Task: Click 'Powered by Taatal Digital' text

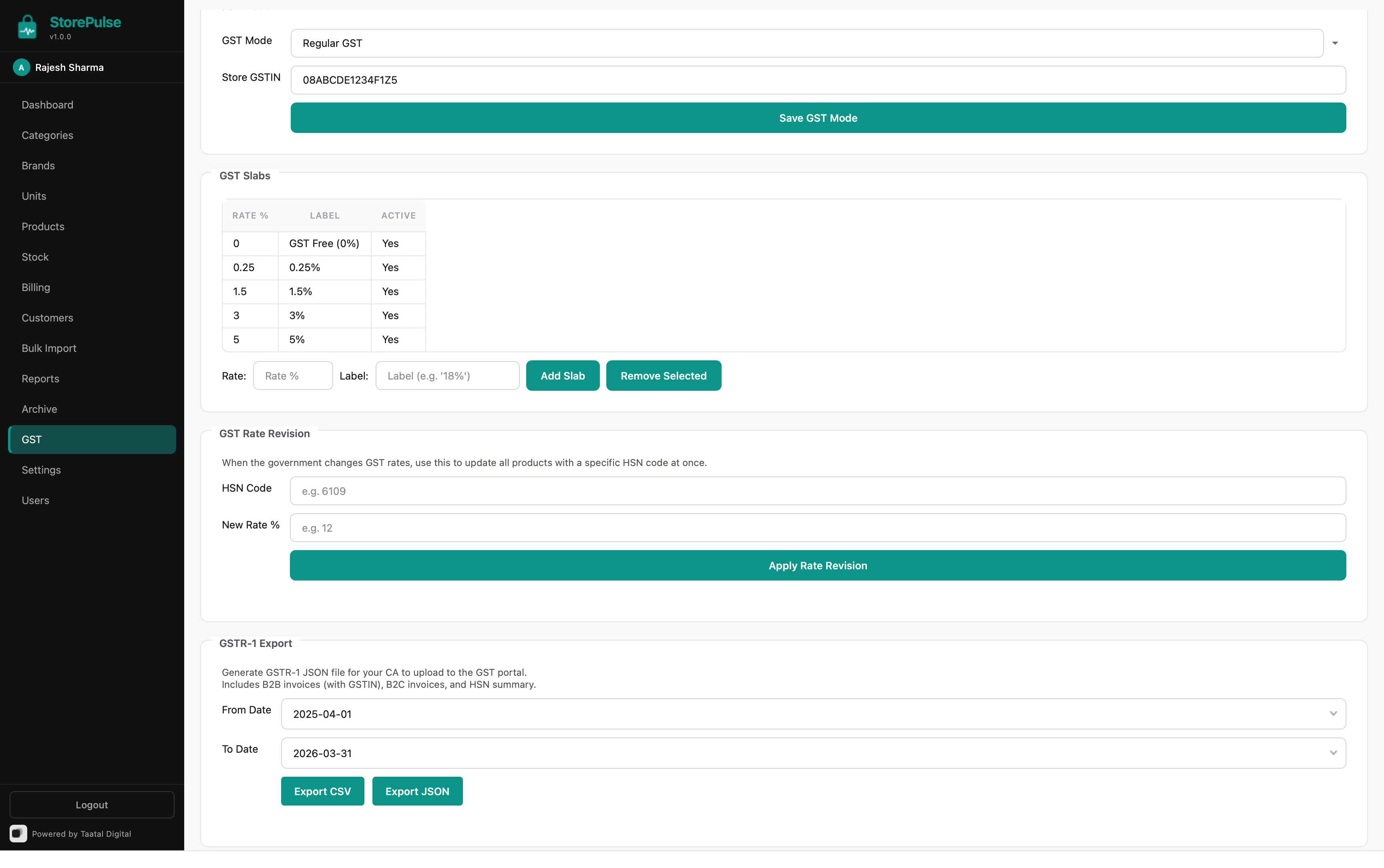Action: 82,834
